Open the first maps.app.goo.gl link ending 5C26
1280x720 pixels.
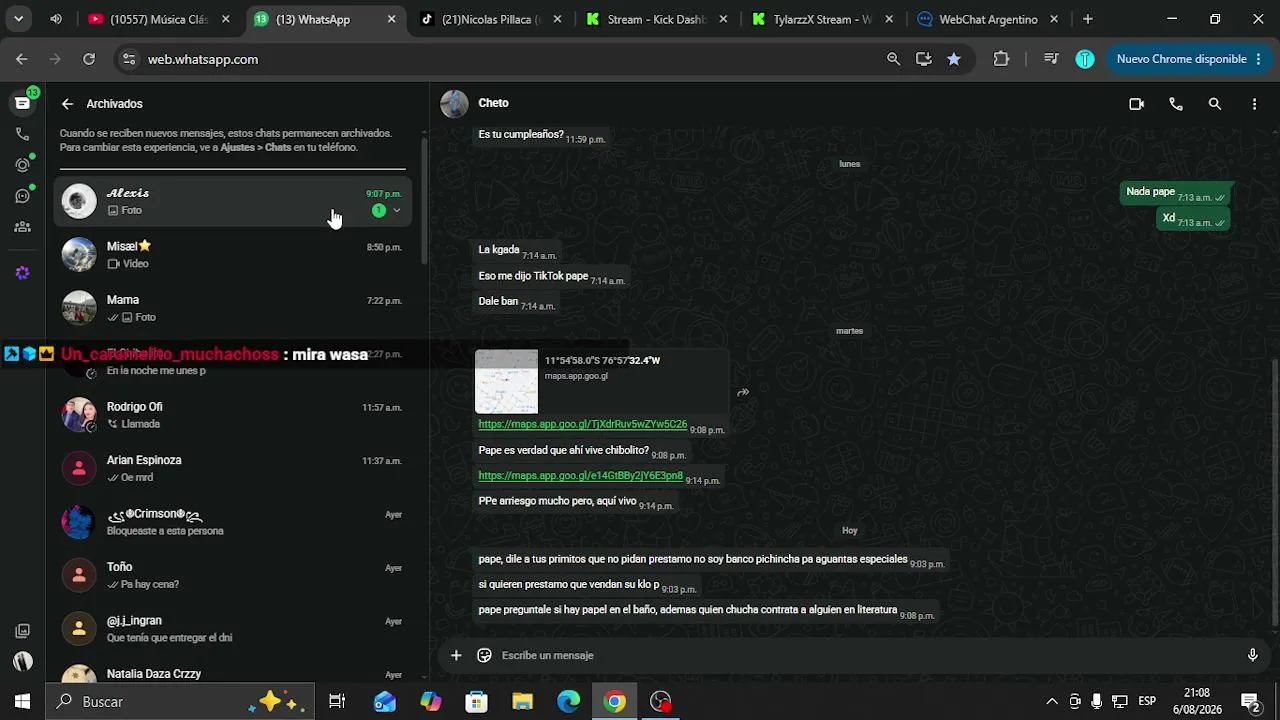(x=583, y=424)
